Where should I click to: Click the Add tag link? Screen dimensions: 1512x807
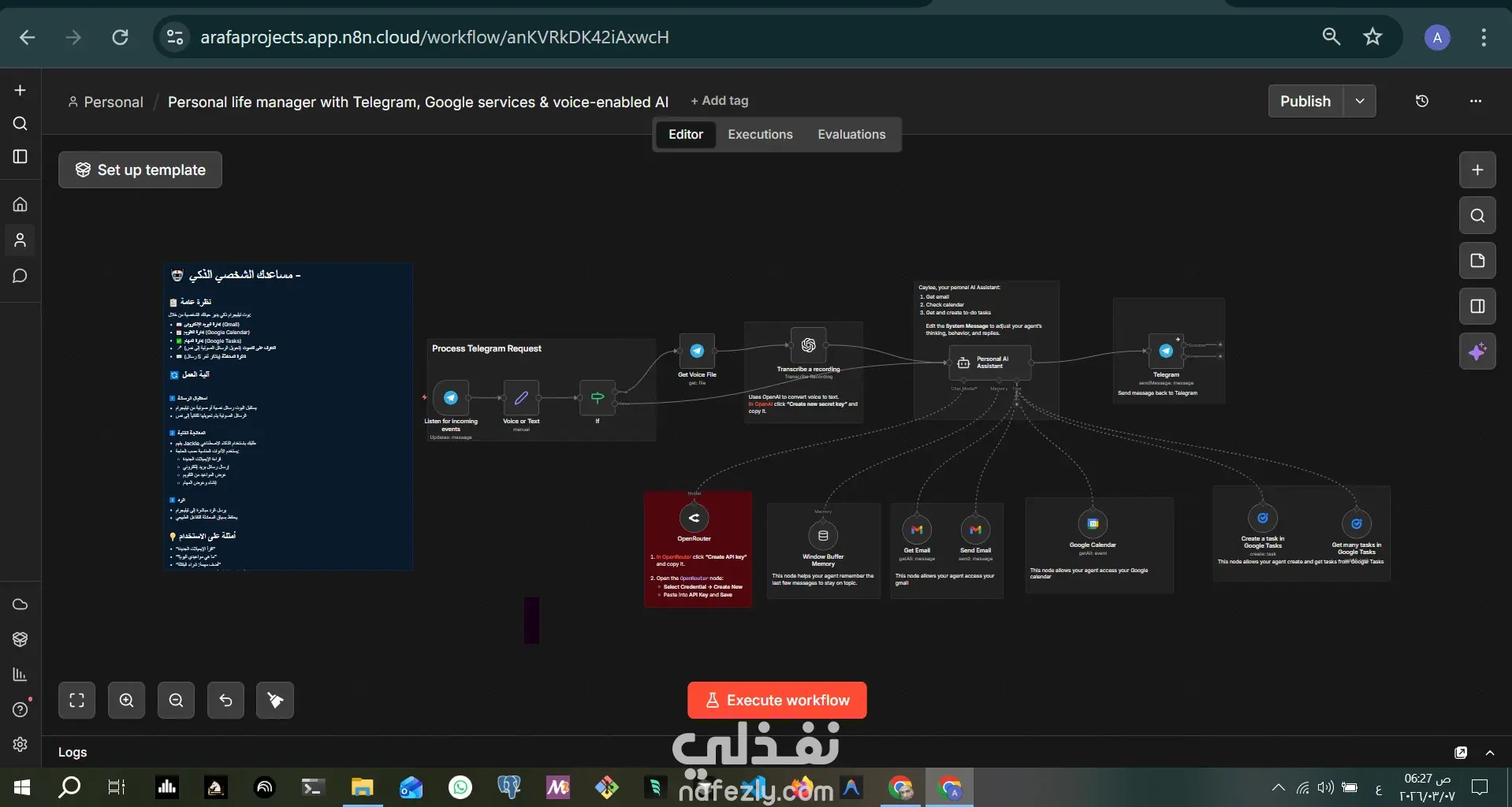(720, 101)
